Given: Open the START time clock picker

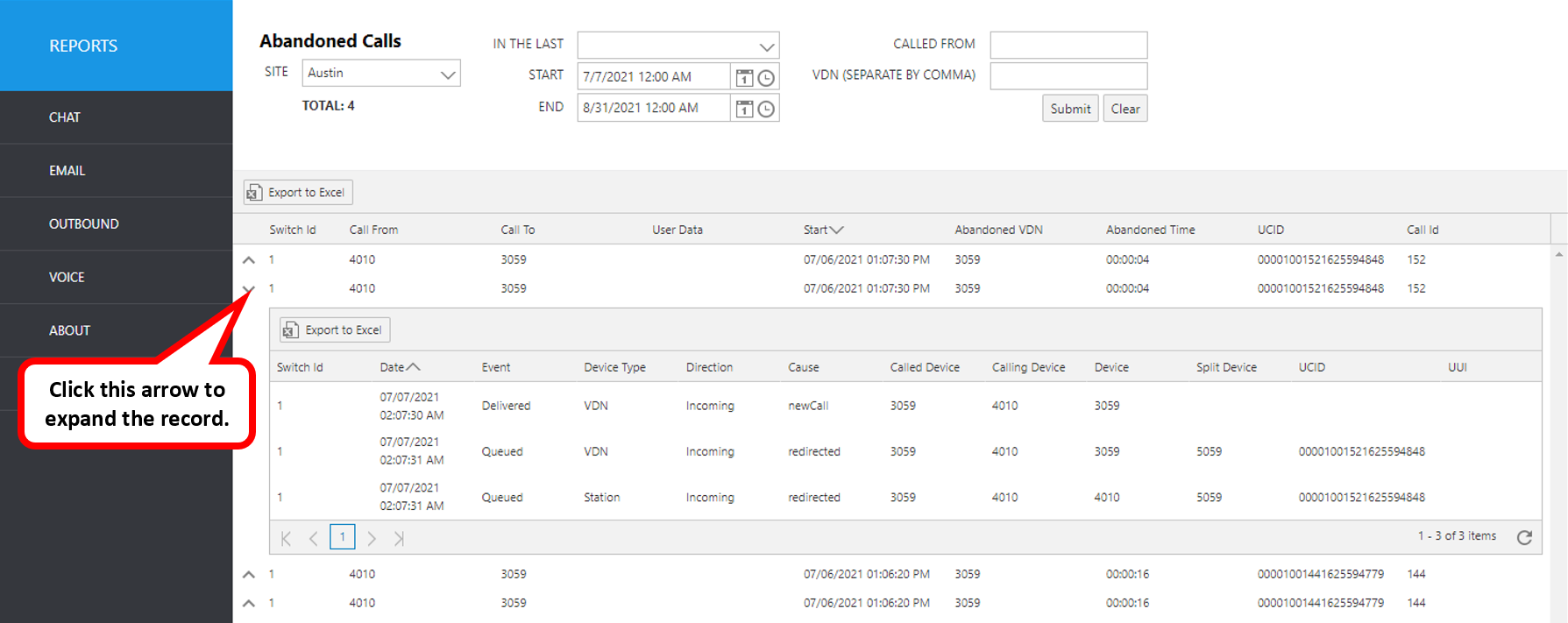Looking at the screenshot, I should tap(766, 78).
